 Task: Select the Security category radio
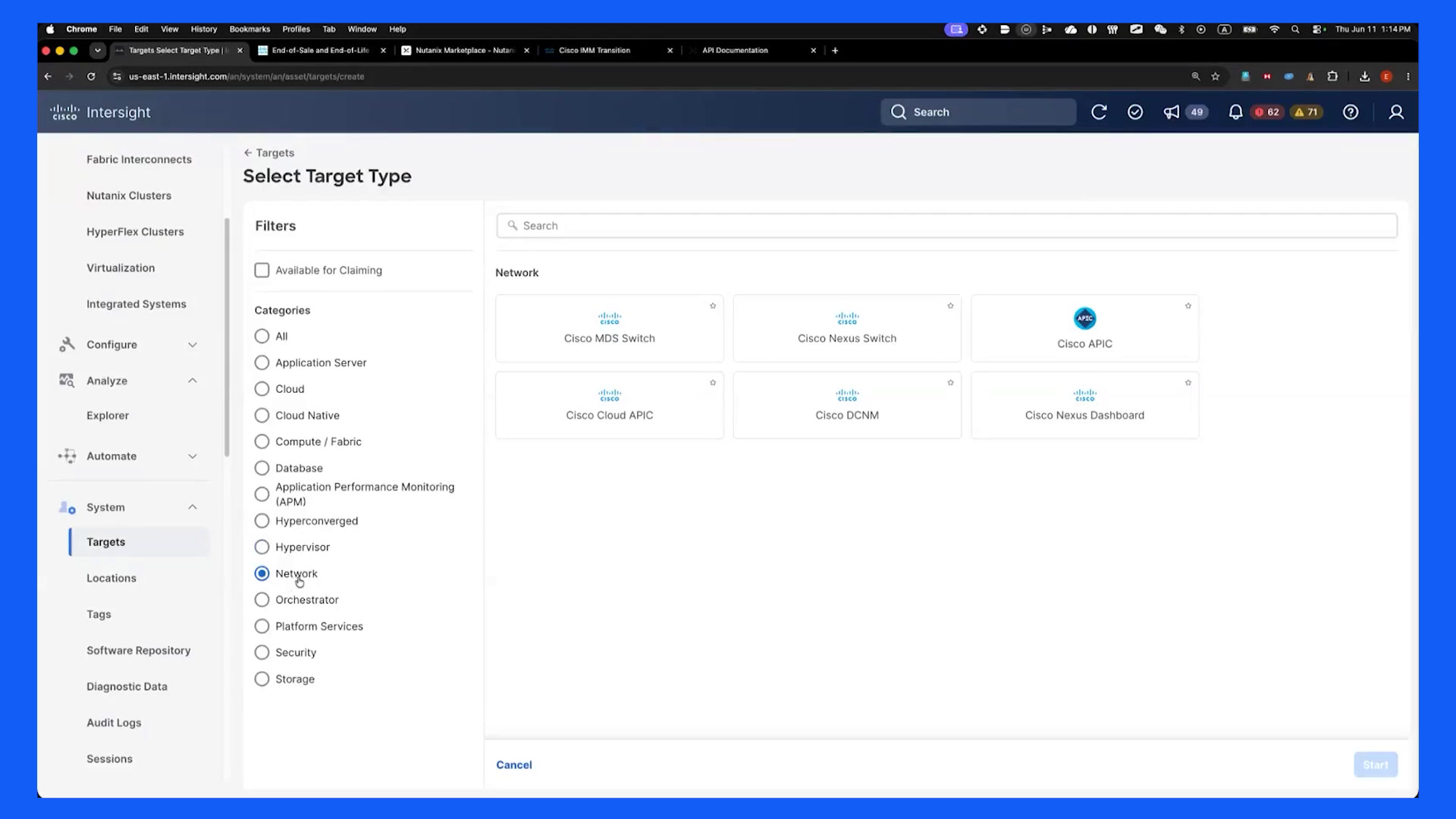click(262, 652)
